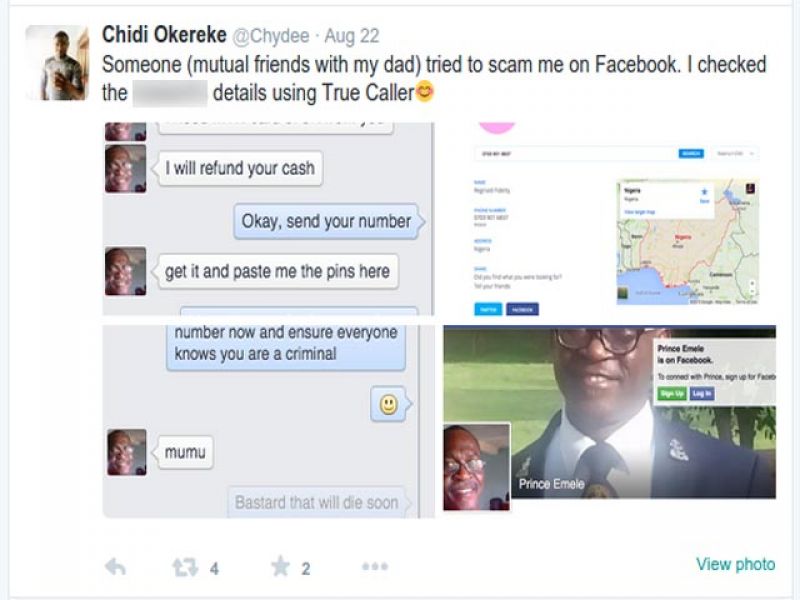This screenshot has height=600, width=800.
Task: Retweet this tweet
Action: pos(185,567)
